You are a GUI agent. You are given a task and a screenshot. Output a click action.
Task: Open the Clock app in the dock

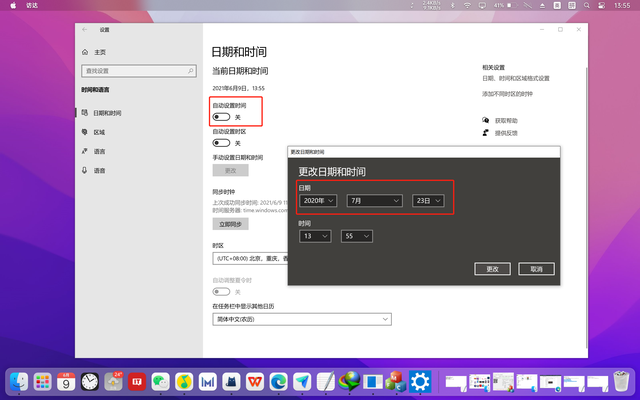click(90, 382)
